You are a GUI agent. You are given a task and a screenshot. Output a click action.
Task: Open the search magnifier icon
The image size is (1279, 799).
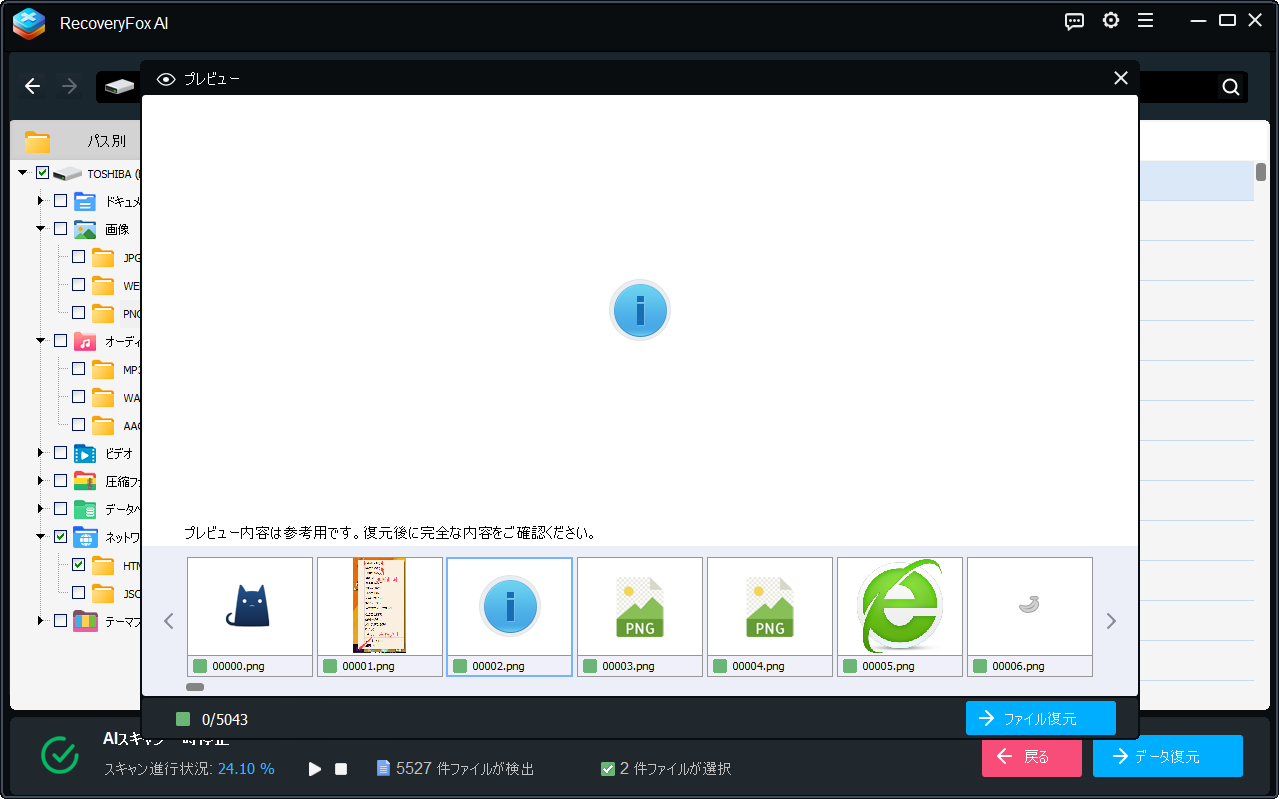point(1229,87)
